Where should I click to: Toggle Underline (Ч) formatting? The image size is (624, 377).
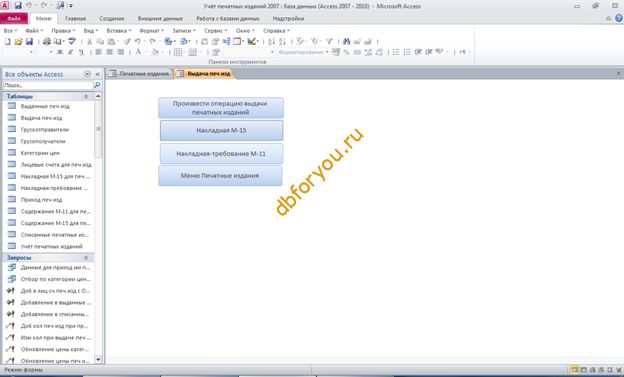(81, 52)
